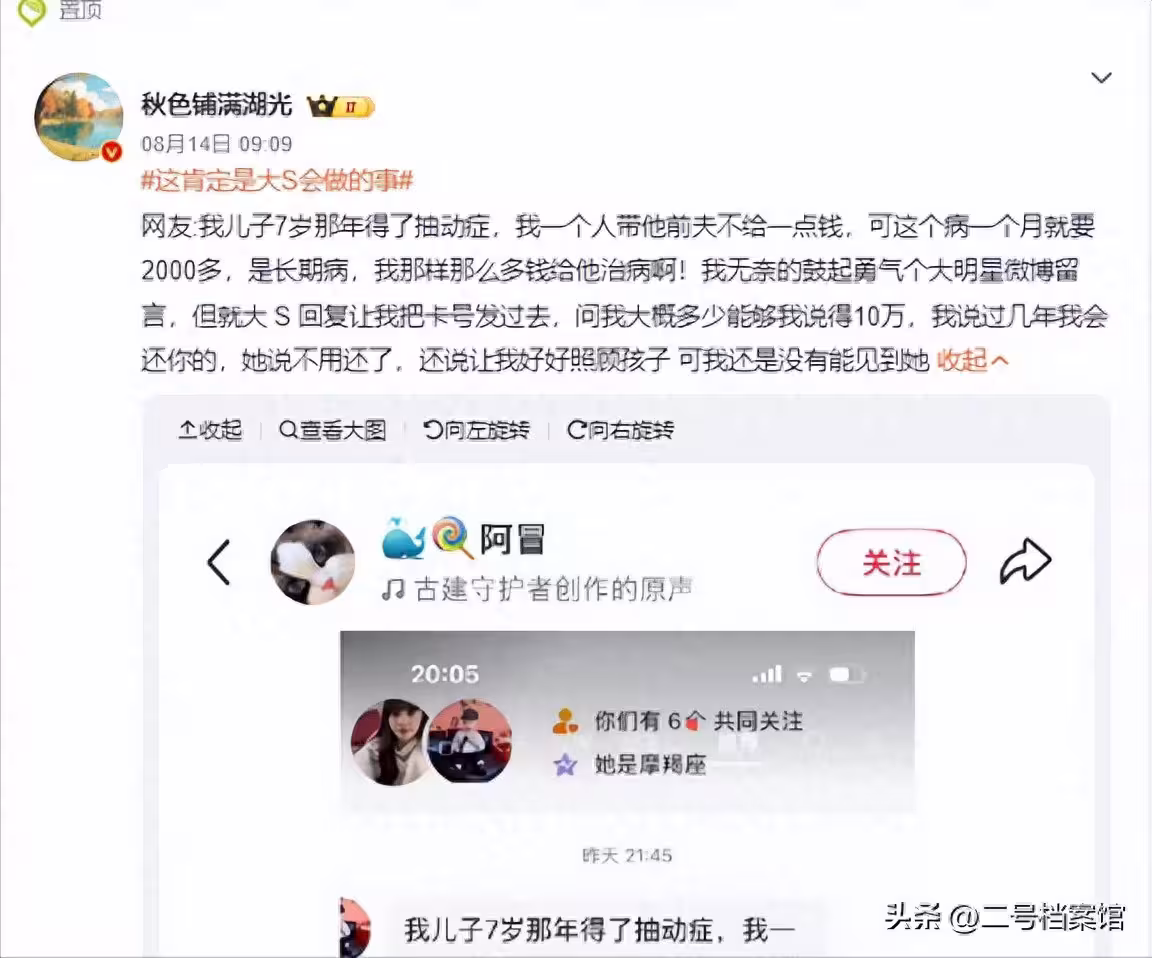The height and width of the screenshot is (958, 1152).
Task: Open 秋色铺满湖光 profile avatar
Action: 79,116
